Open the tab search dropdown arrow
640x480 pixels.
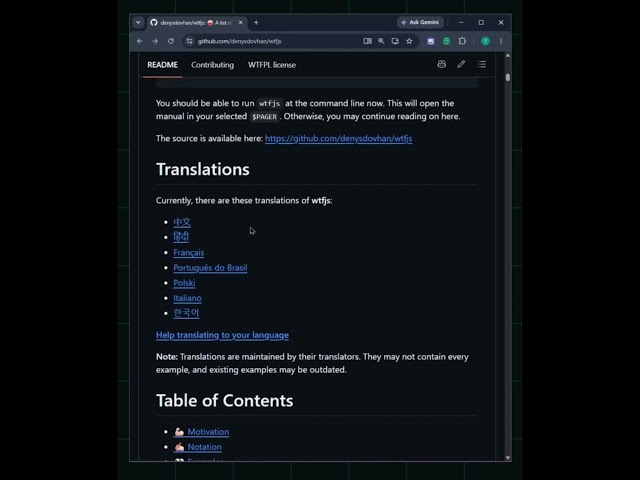(138, 22)
